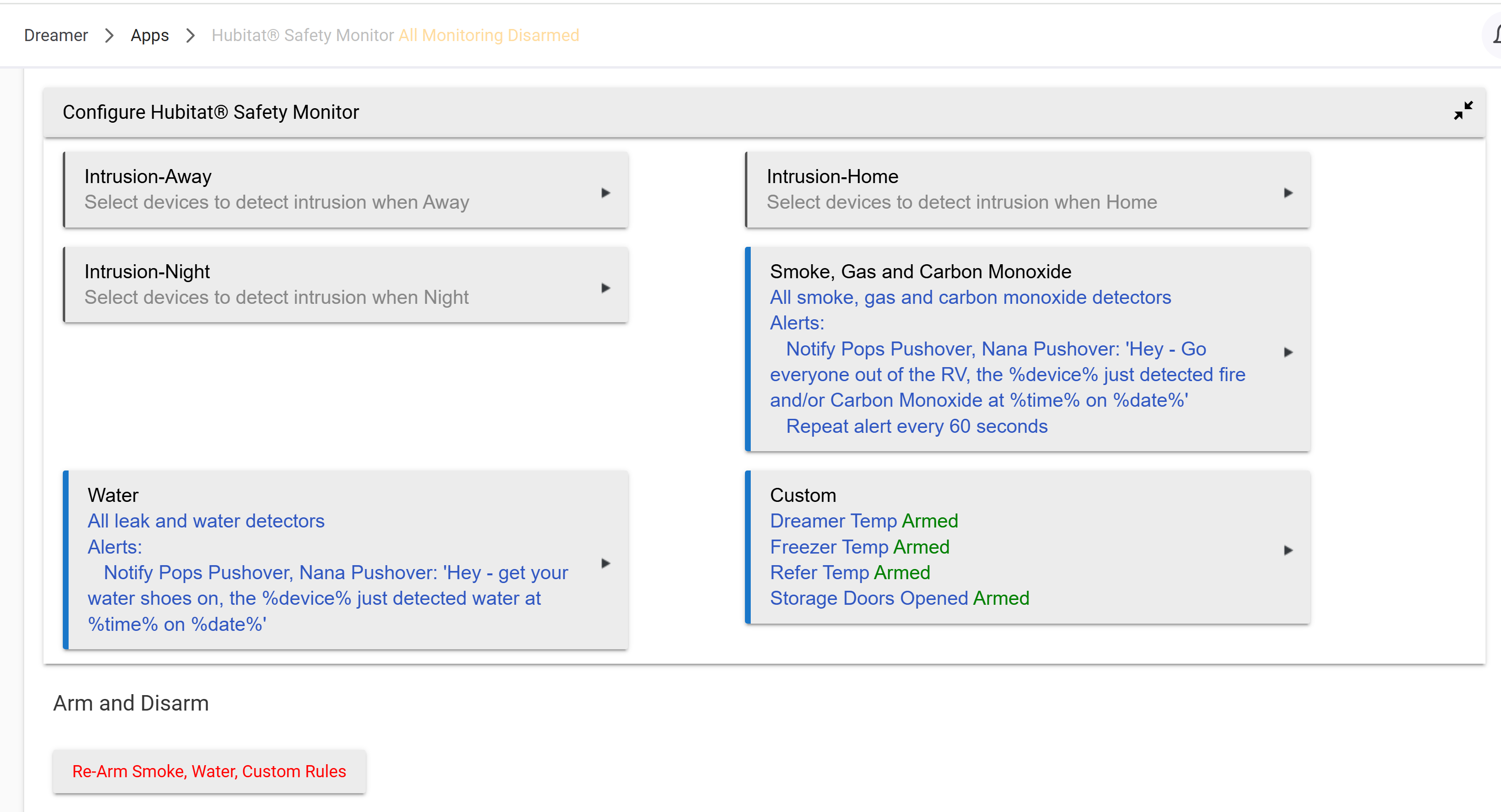Click the Refer Temp Armed rule
Screen dimensions: 1501x812
(x=850, y=572)
